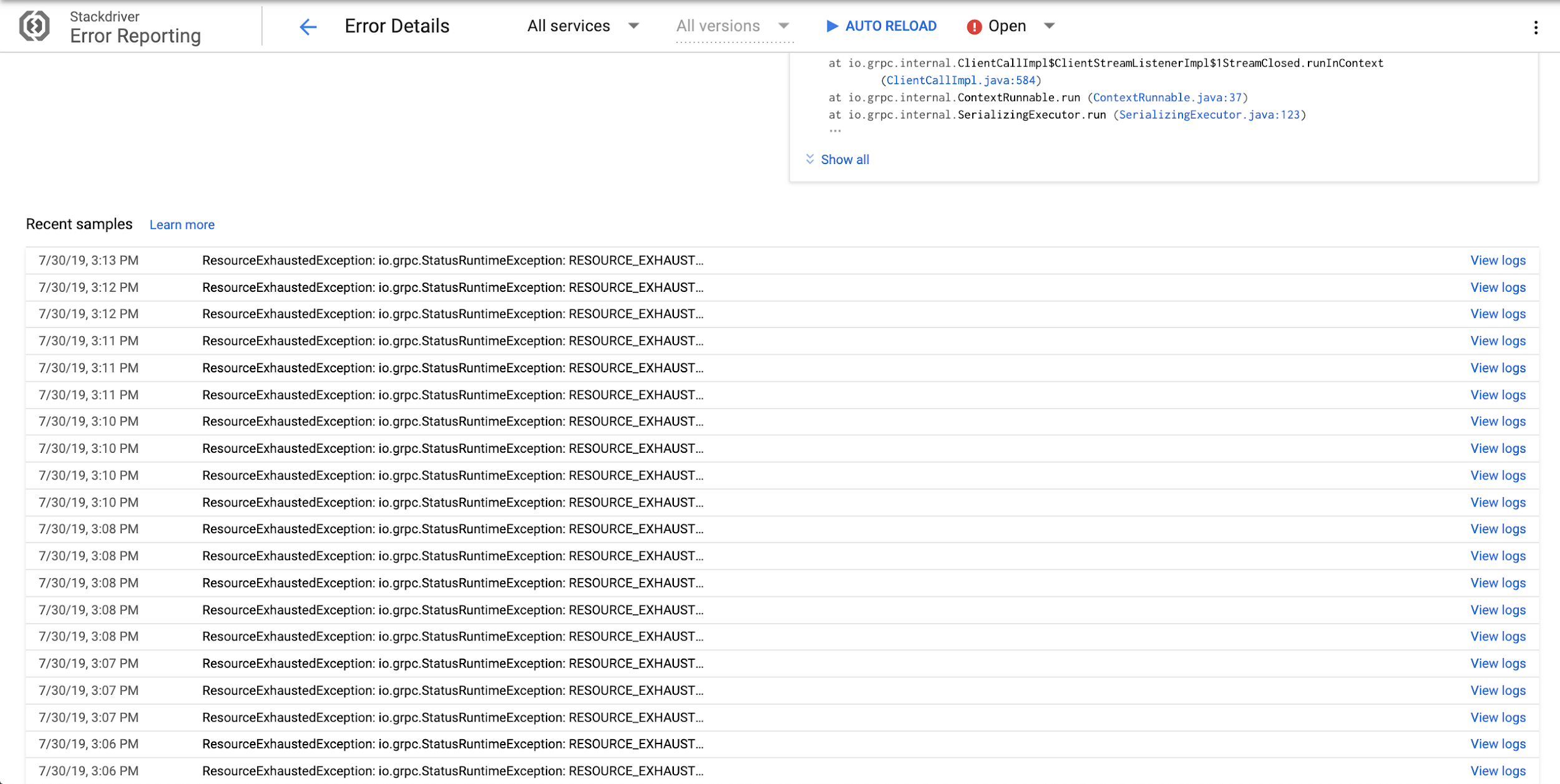Open the three-dot more options menu
Viewport: 1560px width, 784px height.
coord(1536,27)
